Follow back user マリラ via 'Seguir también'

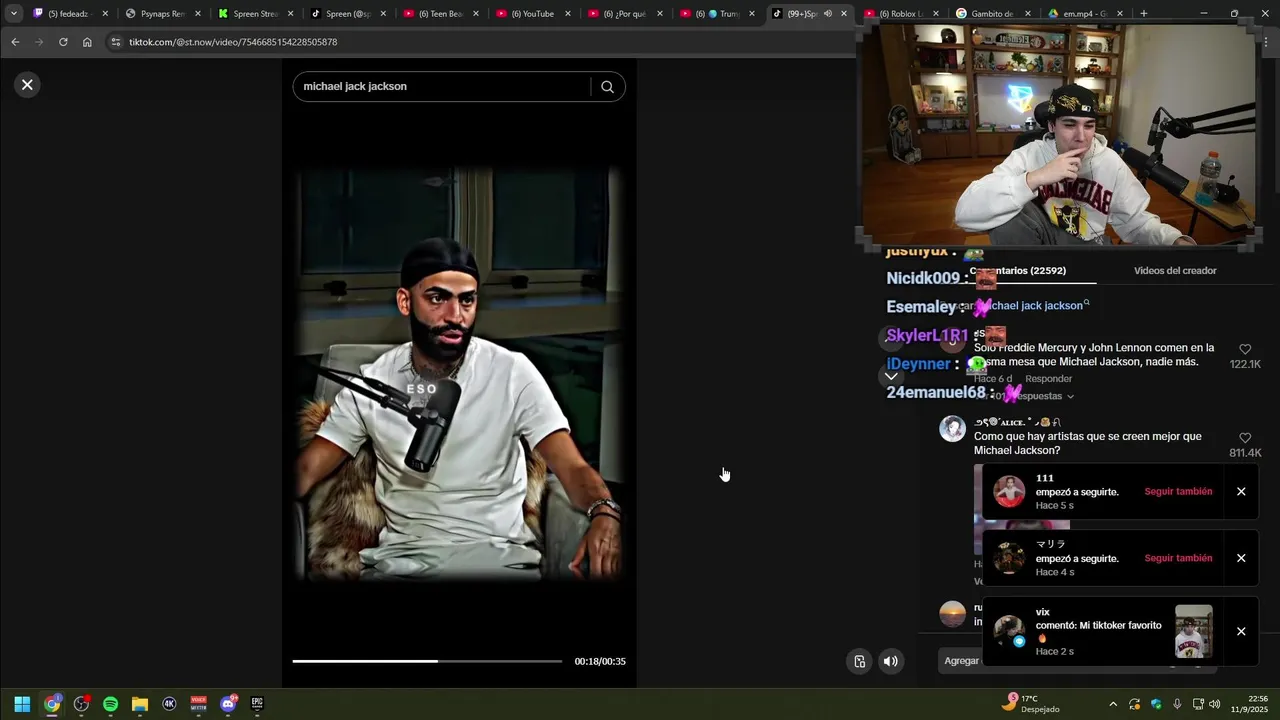(x=1178, y=559)
